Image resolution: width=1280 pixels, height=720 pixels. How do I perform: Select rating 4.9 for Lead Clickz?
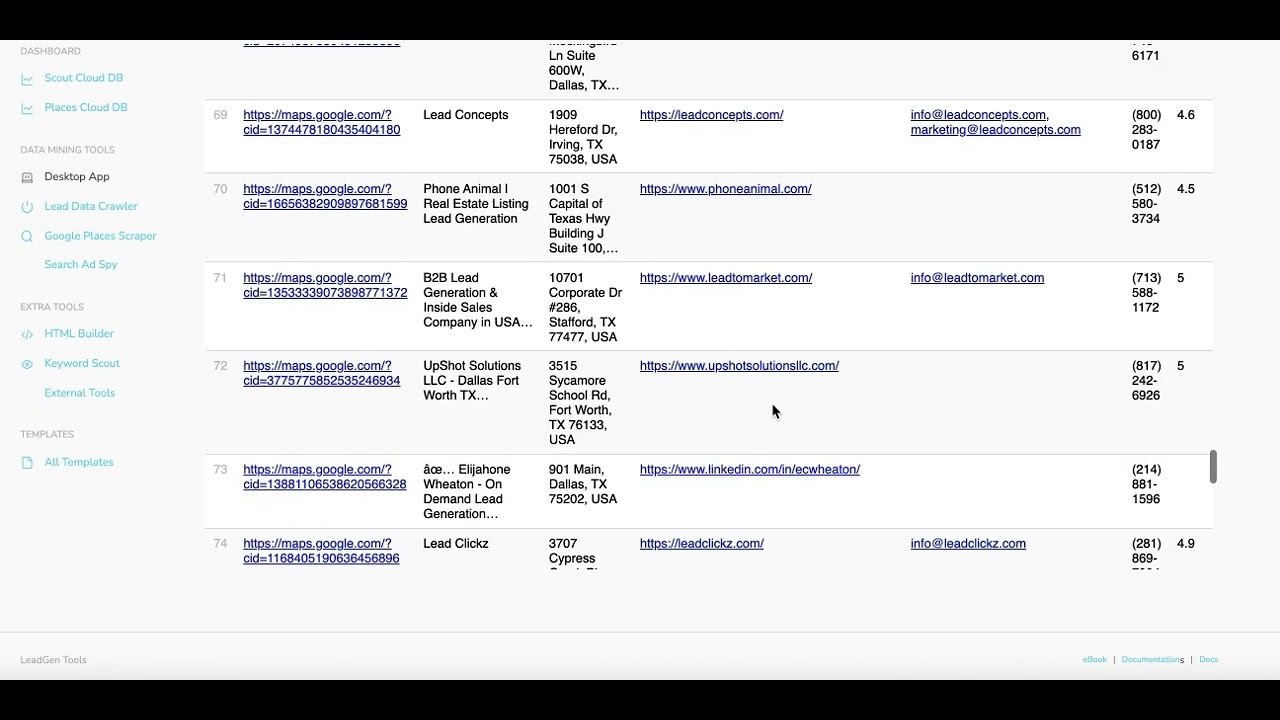pyautogui.click(x=1186, y=544)
